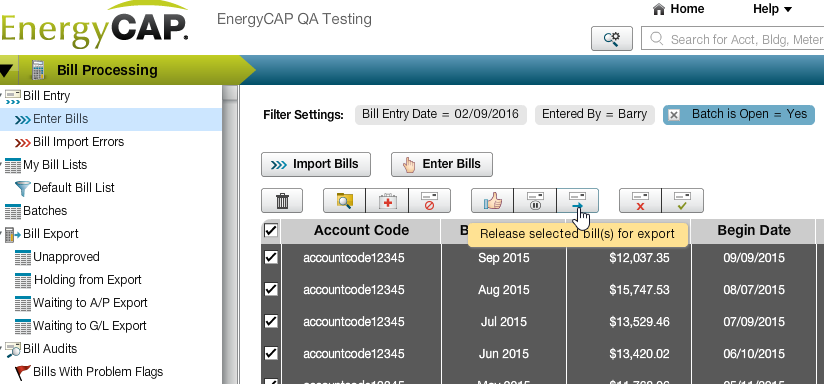Open Bill Import Errors in sidebar

[78, 142]
